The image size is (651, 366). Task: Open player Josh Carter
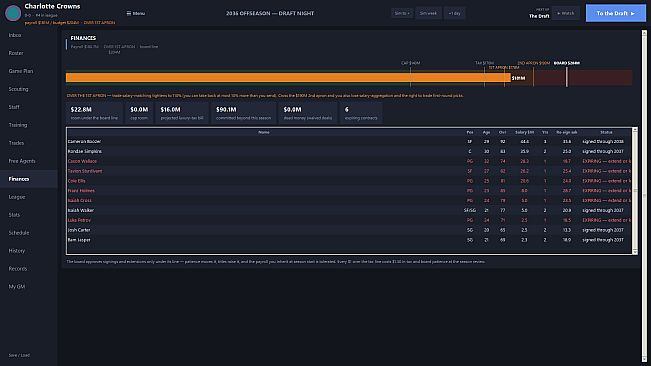[x=79, y=230]
